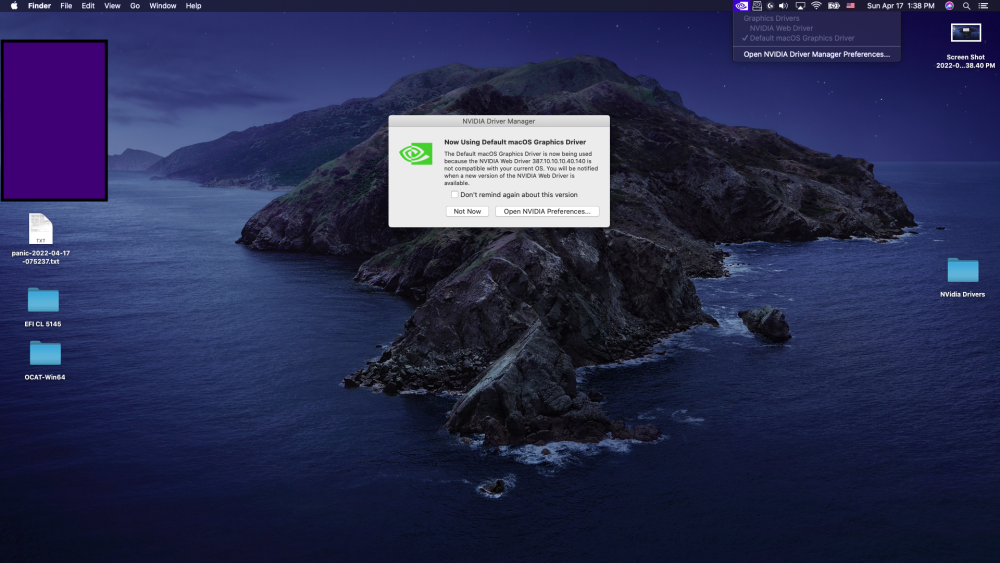Select the EFI CL 5145 folder
The image size is (1000, 563).
[43, 300]
